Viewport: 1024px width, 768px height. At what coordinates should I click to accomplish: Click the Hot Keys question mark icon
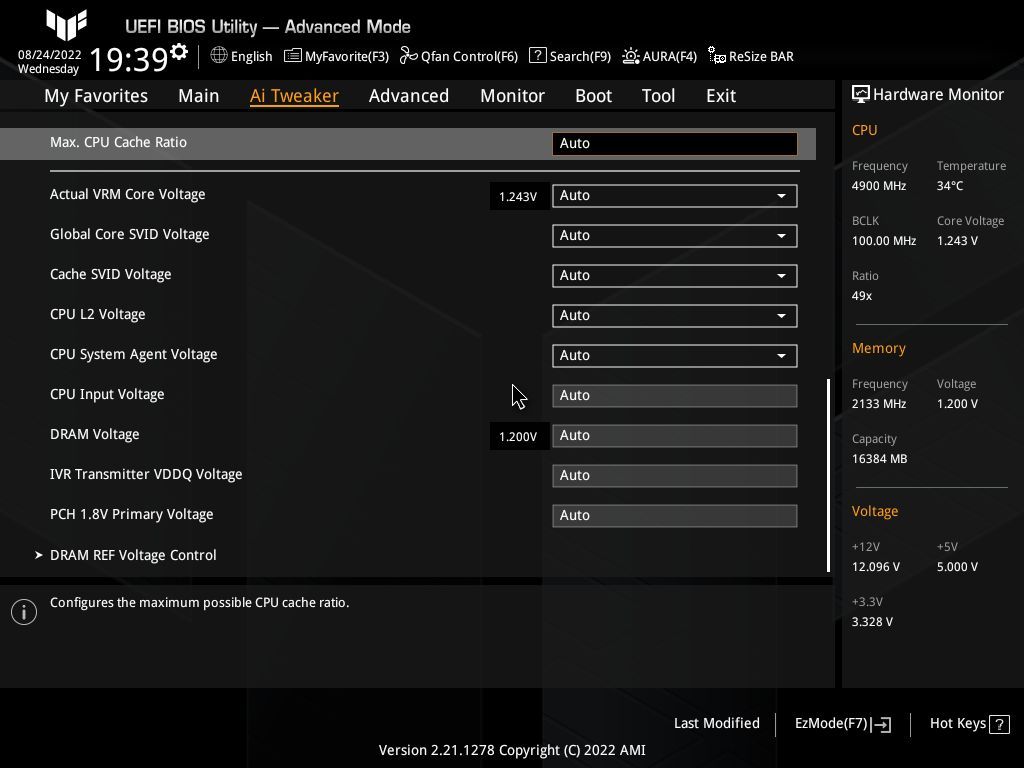[999, 724]
